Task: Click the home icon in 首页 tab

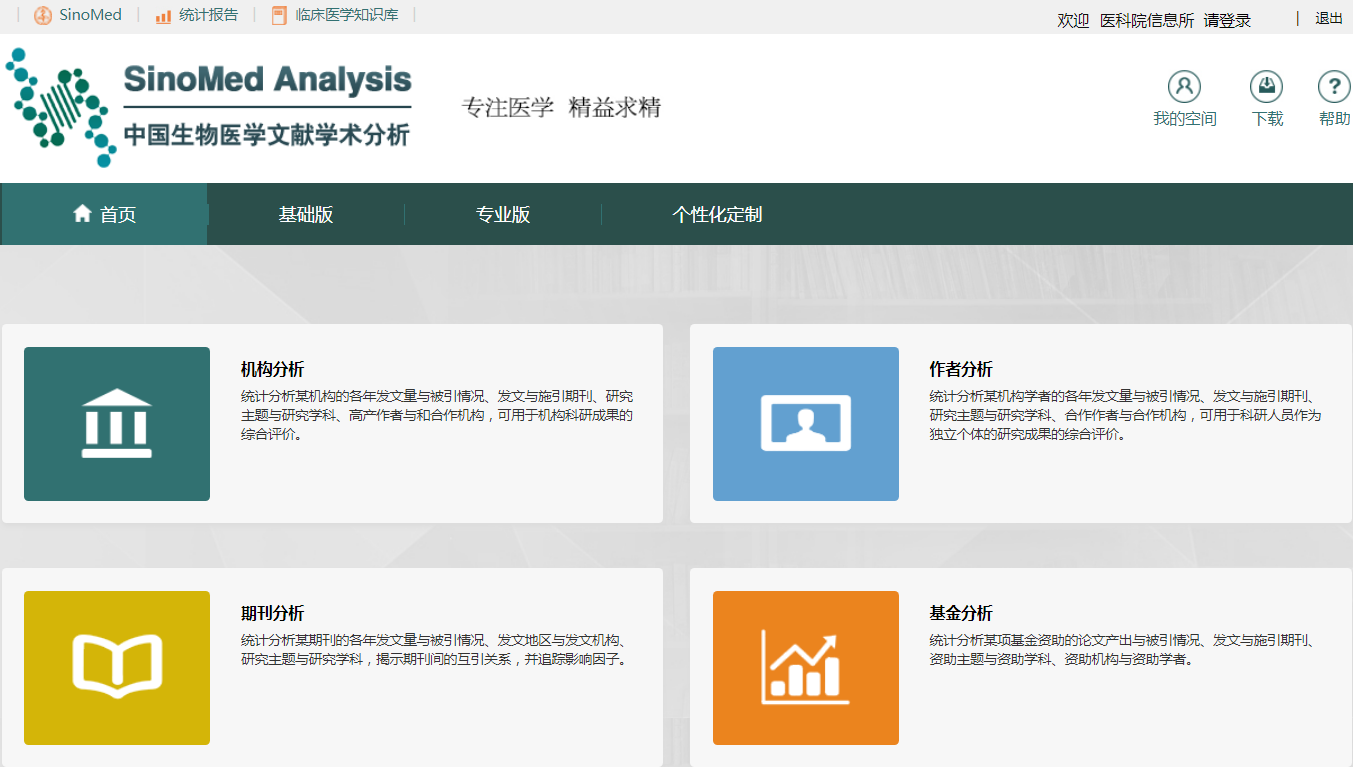Action: (x=83, y=213)
